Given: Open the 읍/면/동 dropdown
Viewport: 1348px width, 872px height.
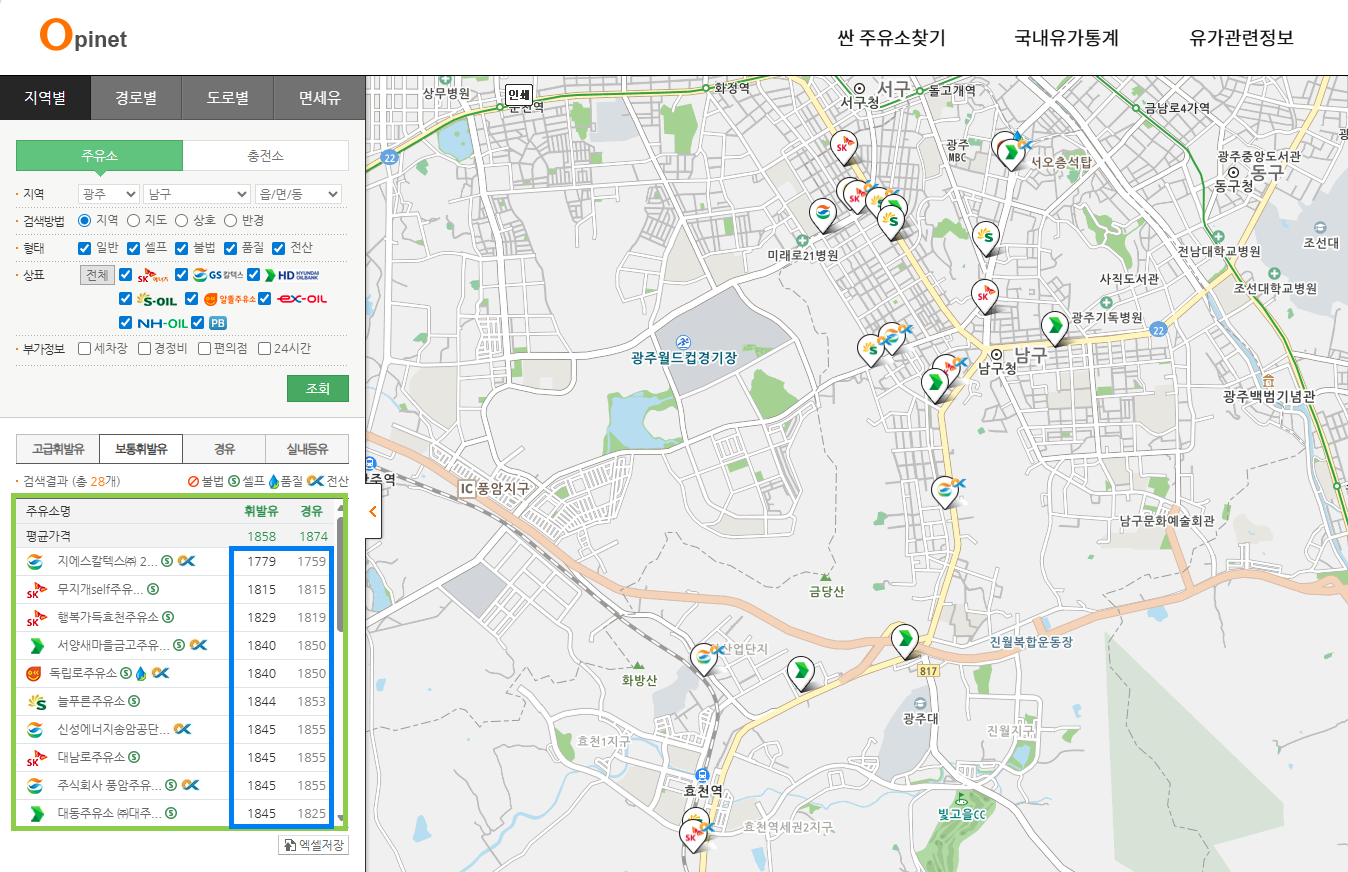Looking at the screenshot, I should 298,194.
